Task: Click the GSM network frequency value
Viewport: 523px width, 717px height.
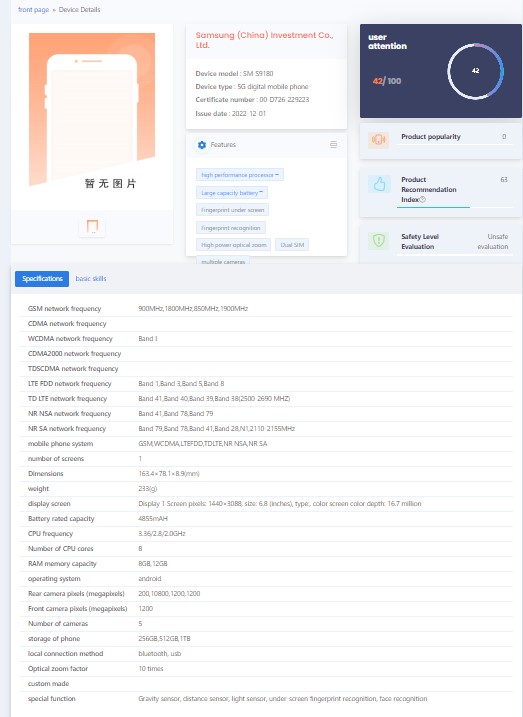Action: [x=193, y=309]
